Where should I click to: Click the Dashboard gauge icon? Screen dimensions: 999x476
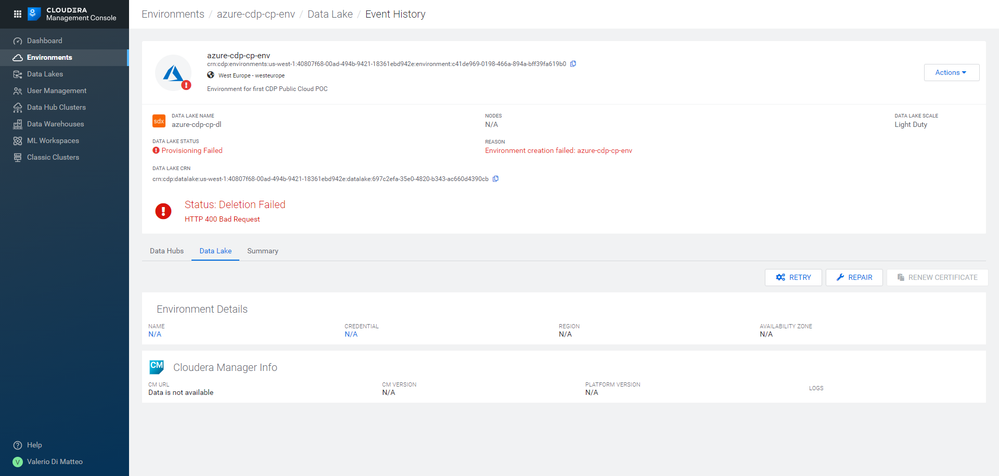click(18, 41)
